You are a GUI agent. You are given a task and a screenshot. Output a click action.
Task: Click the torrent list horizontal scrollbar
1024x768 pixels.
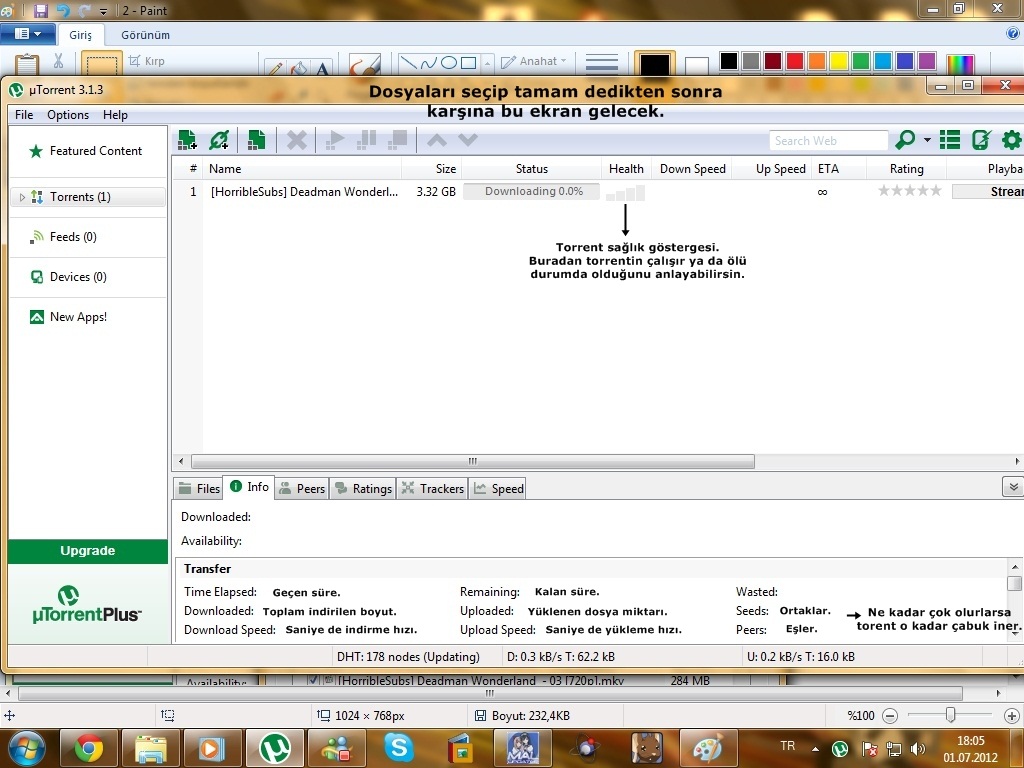coord(473,462)
